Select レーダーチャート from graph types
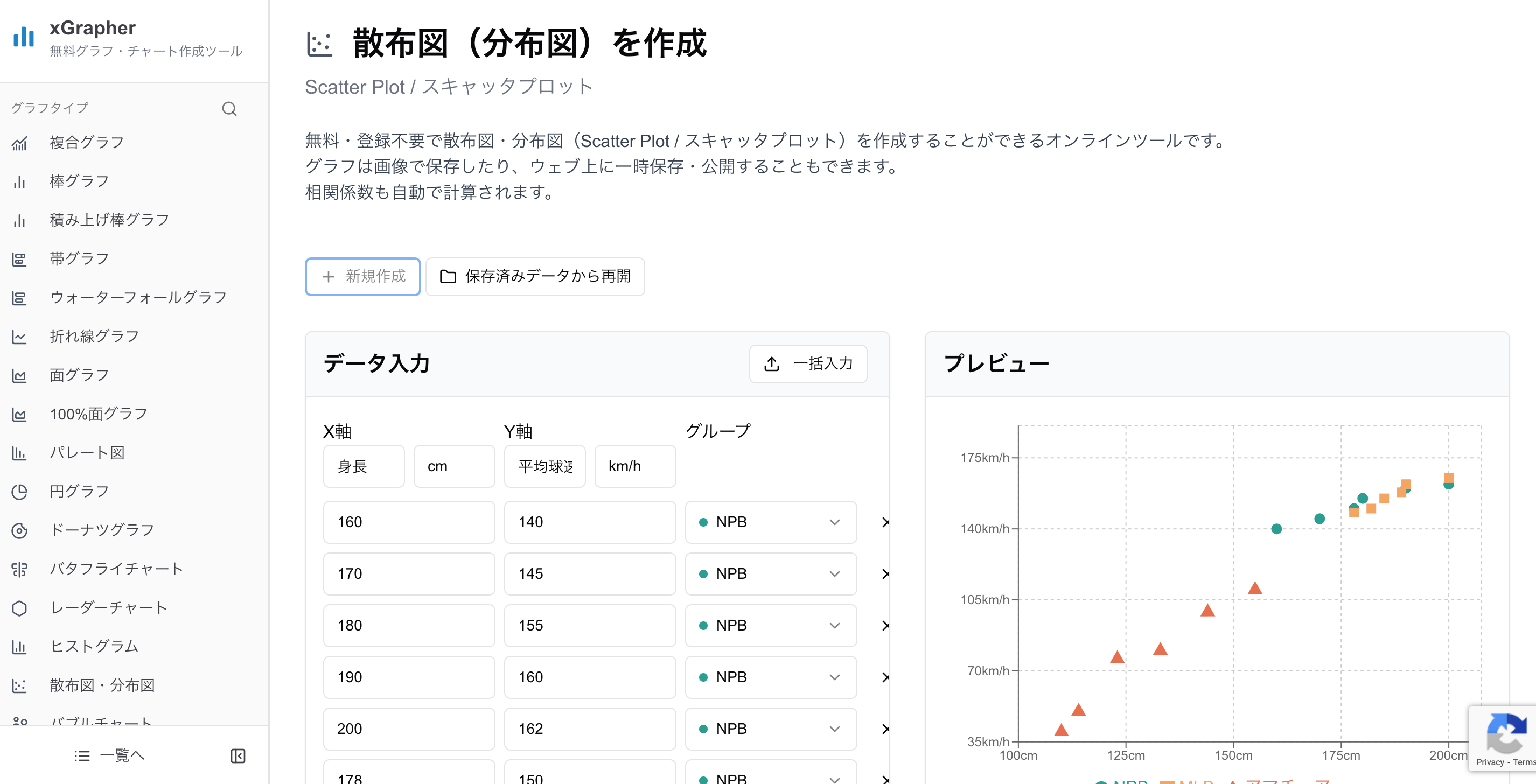 108,607
